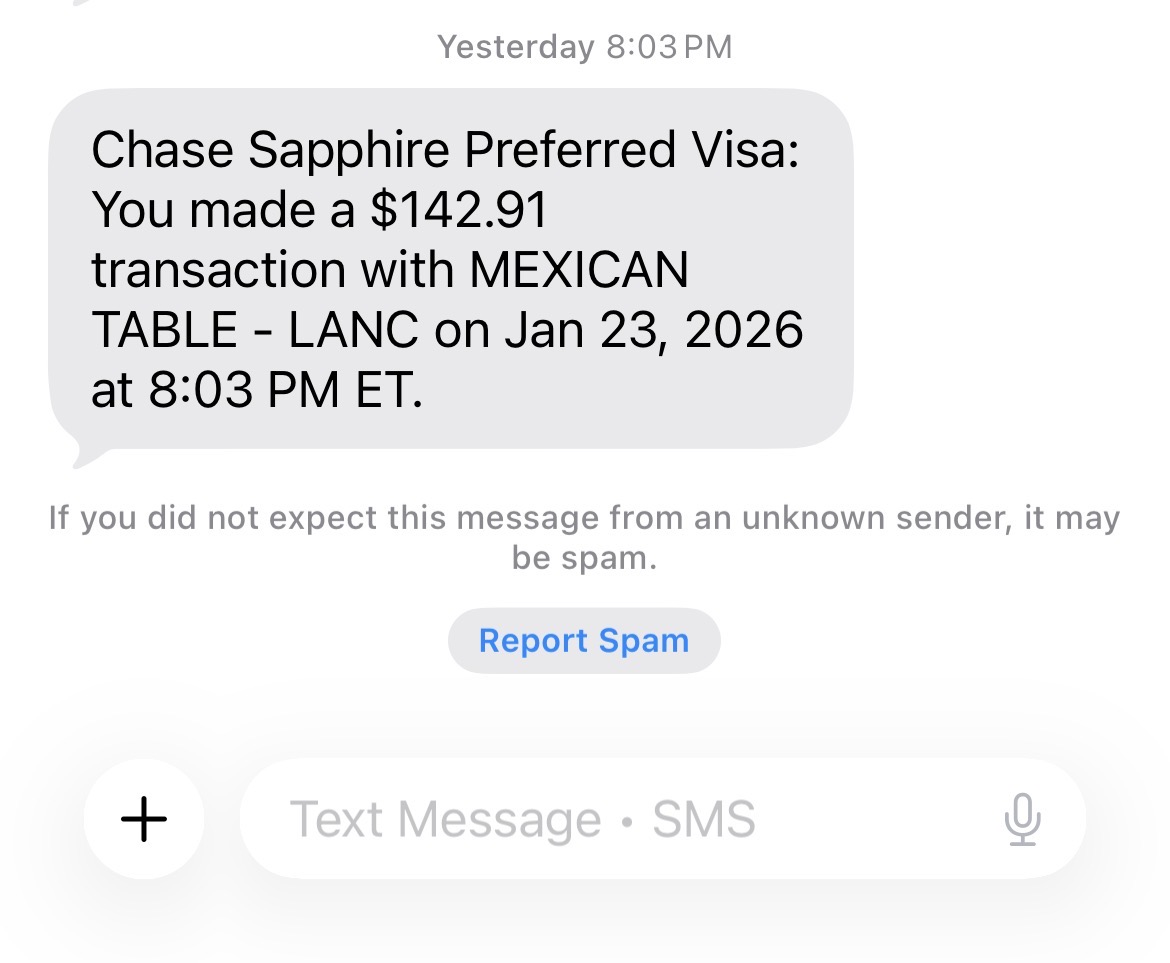This screenshot has height=963, width=1170.
Task: Tap the Chase Sapphire Preferred Visa heading text
Action: click(445, 150)
